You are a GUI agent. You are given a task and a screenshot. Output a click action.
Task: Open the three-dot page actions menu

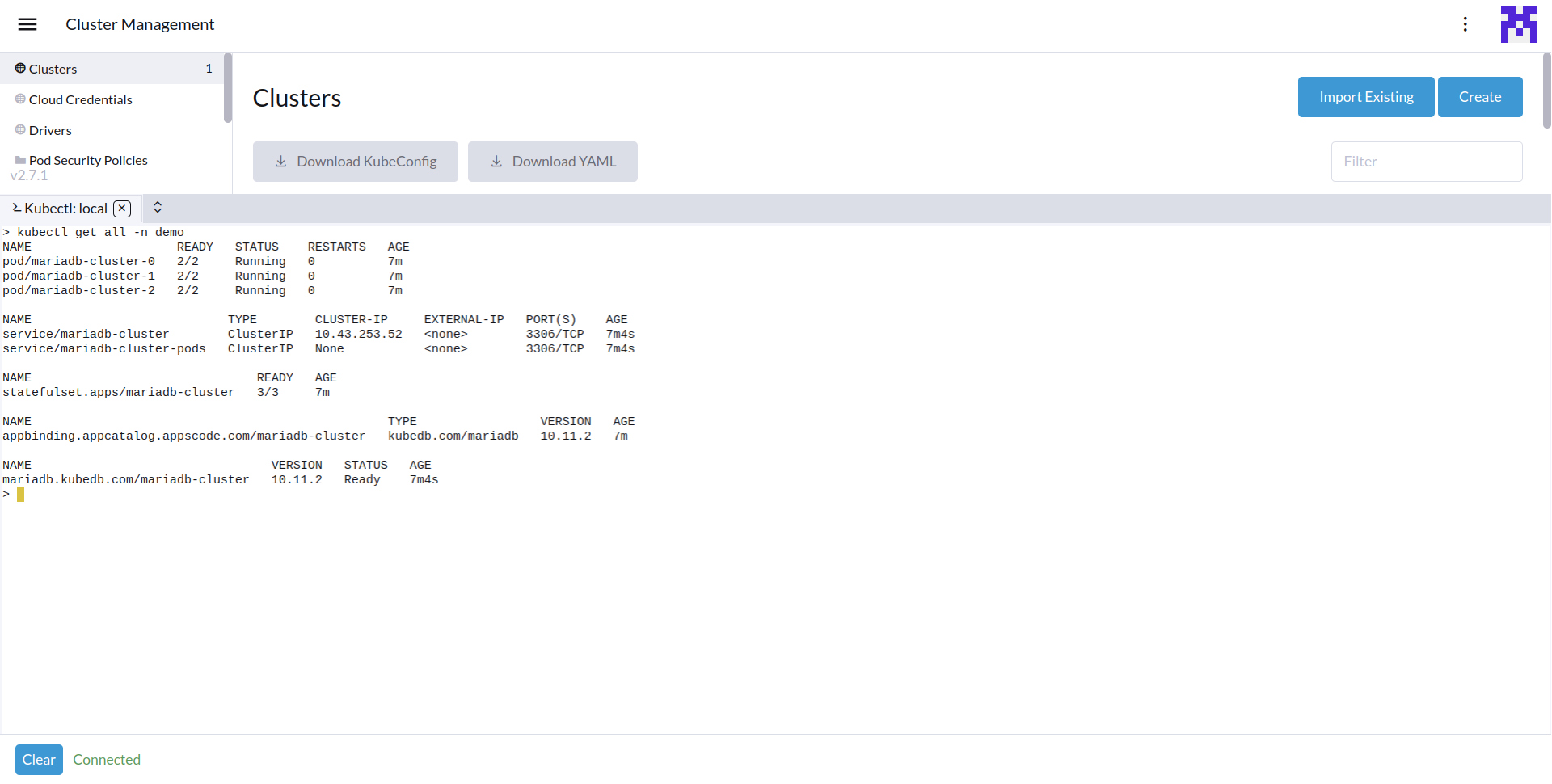pos(1465,24)
